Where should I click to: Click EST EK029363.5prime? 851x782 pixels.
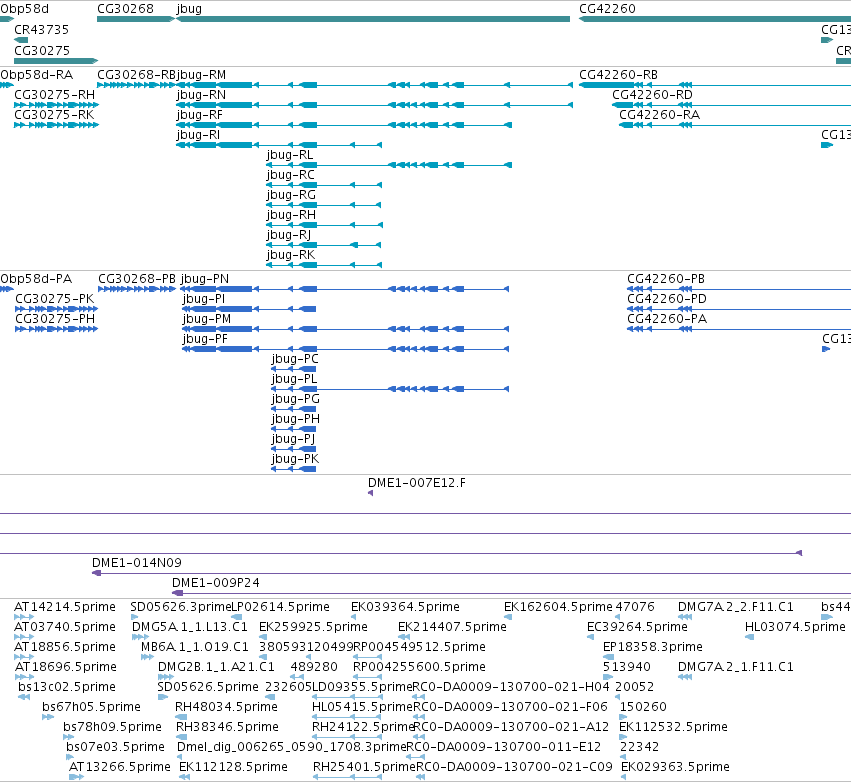click(x=675, y=767)
